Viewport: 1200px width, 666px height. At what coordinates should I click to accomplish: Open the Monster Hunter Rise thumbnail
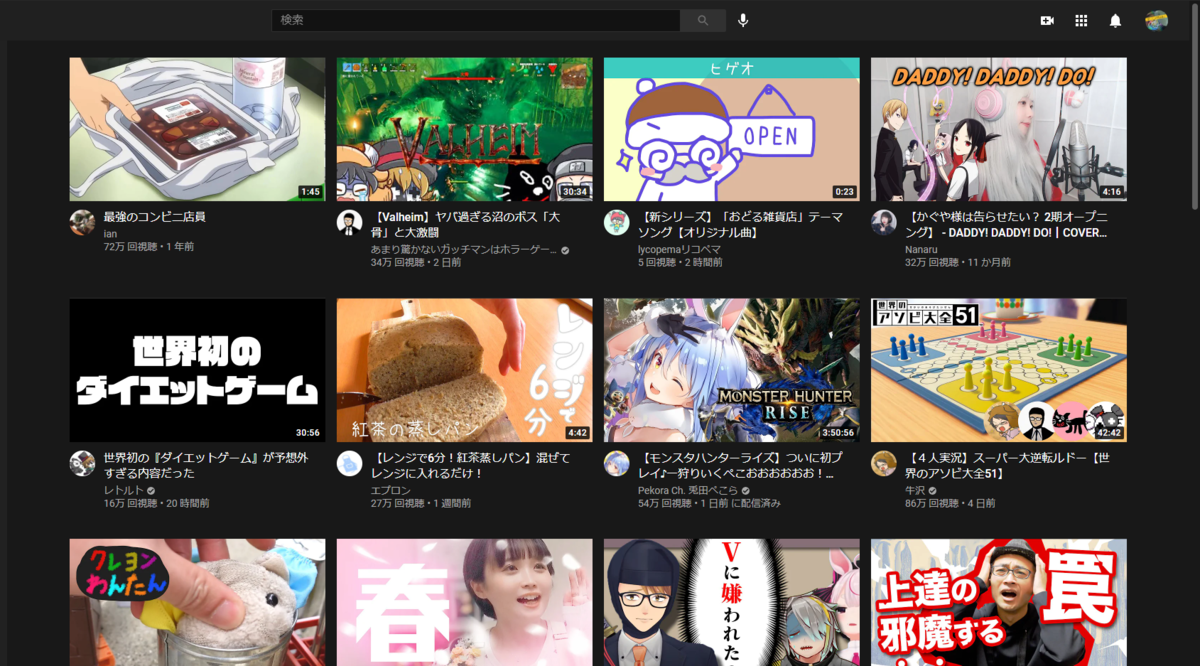pos(731,370)
